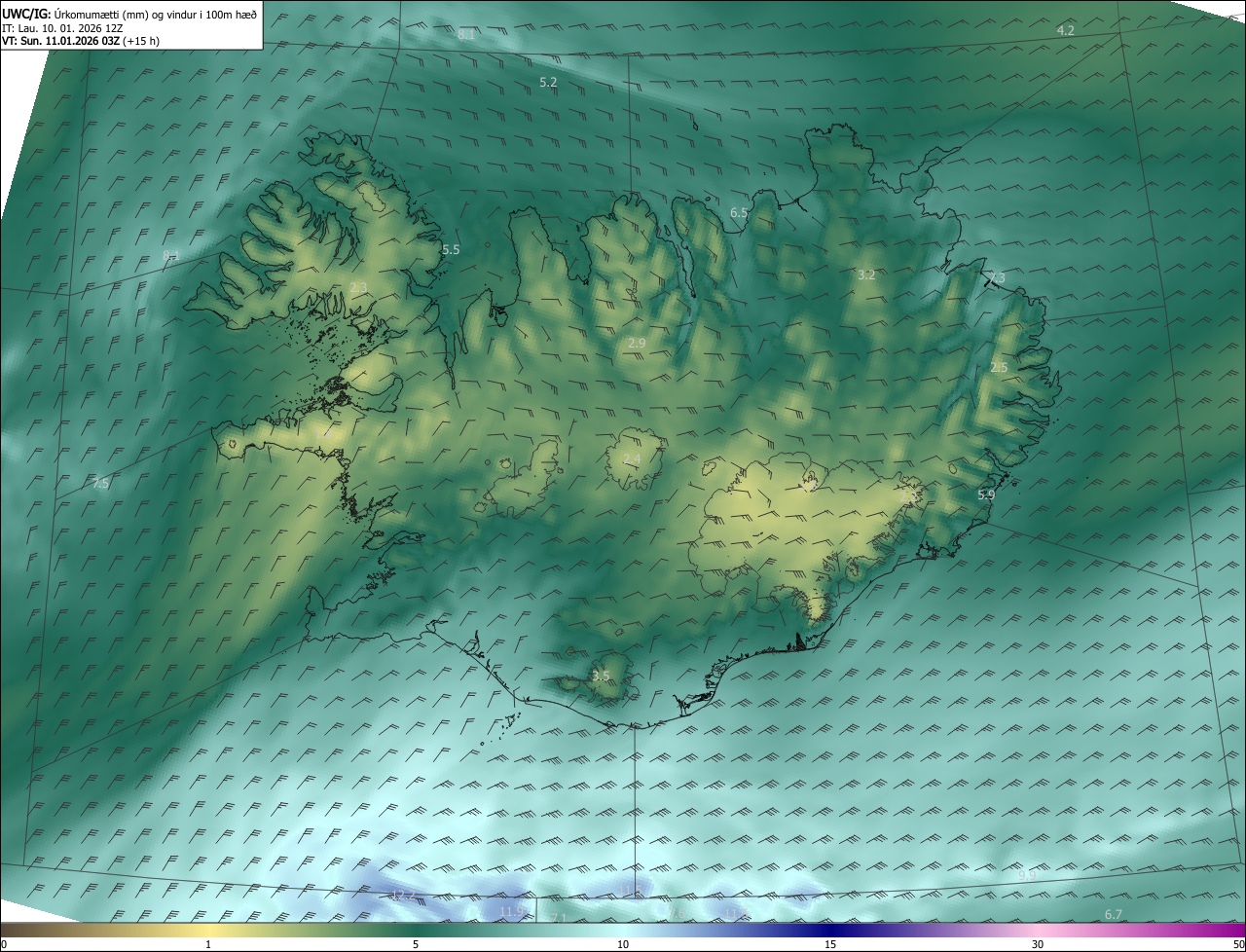Image resolution: width=1246 pixels, height=952 pixels.
Task: Click the 0 tick on the color scale
Action: pos(4,944)
